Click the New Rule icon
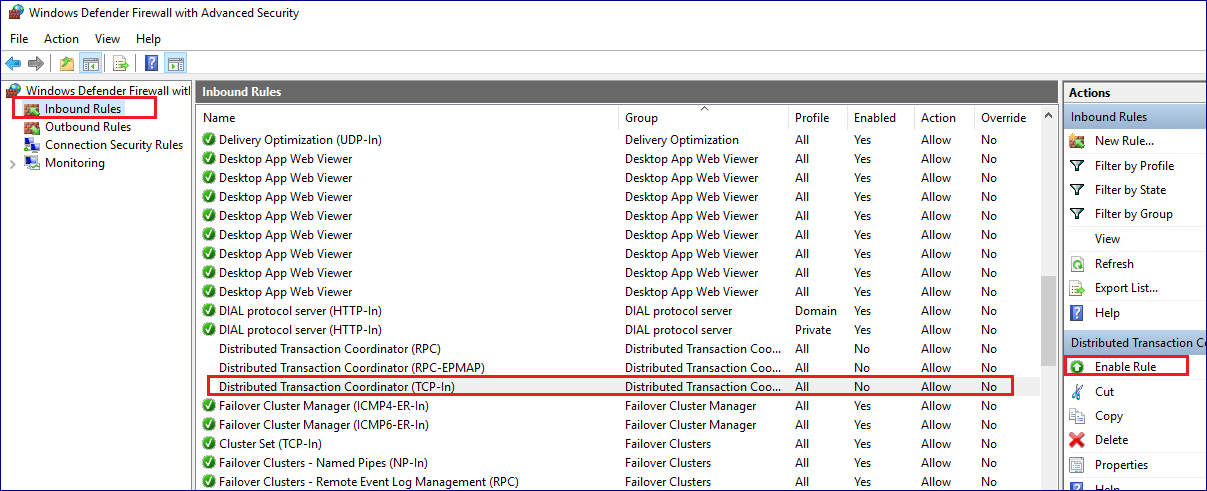The image size is (1207, 491). pos(1077,141)
